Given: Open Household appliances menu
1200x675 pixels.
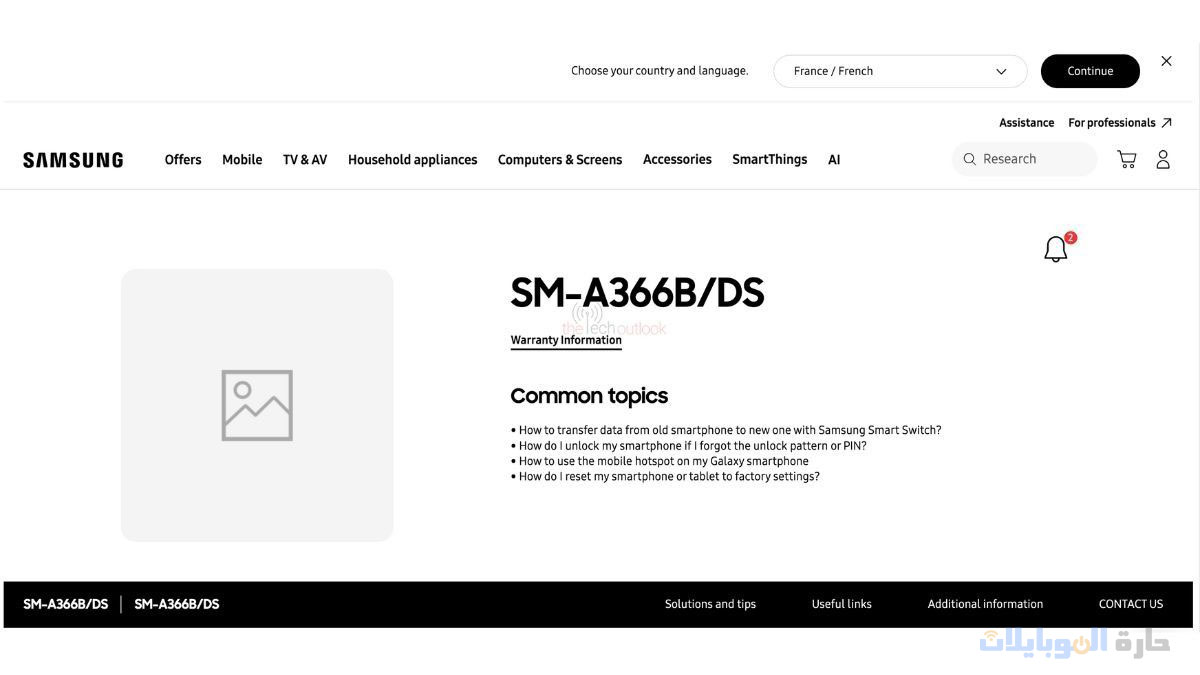Looking at the screenshot, I should click(412, 160).
